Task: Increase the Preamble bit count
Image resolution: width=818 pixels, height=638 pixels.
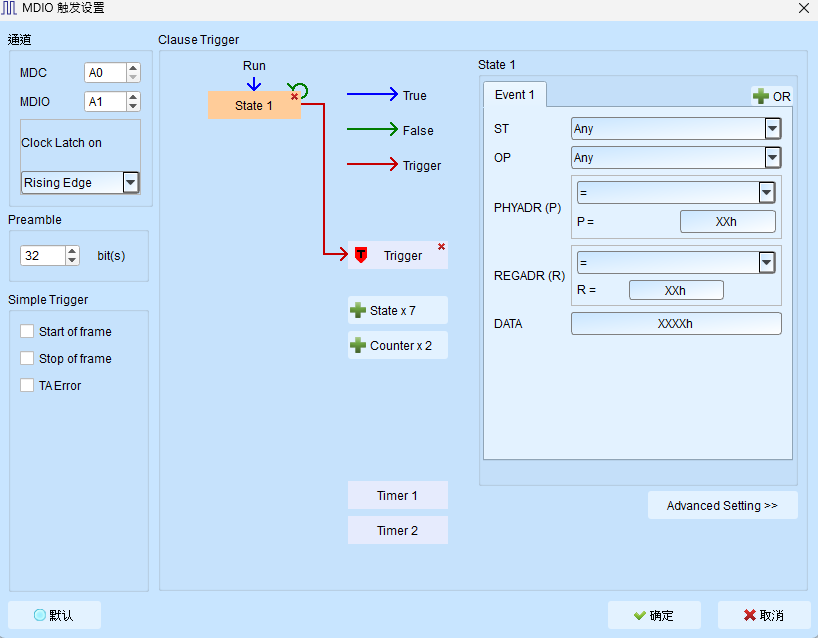Action: (x=72, y=251)
